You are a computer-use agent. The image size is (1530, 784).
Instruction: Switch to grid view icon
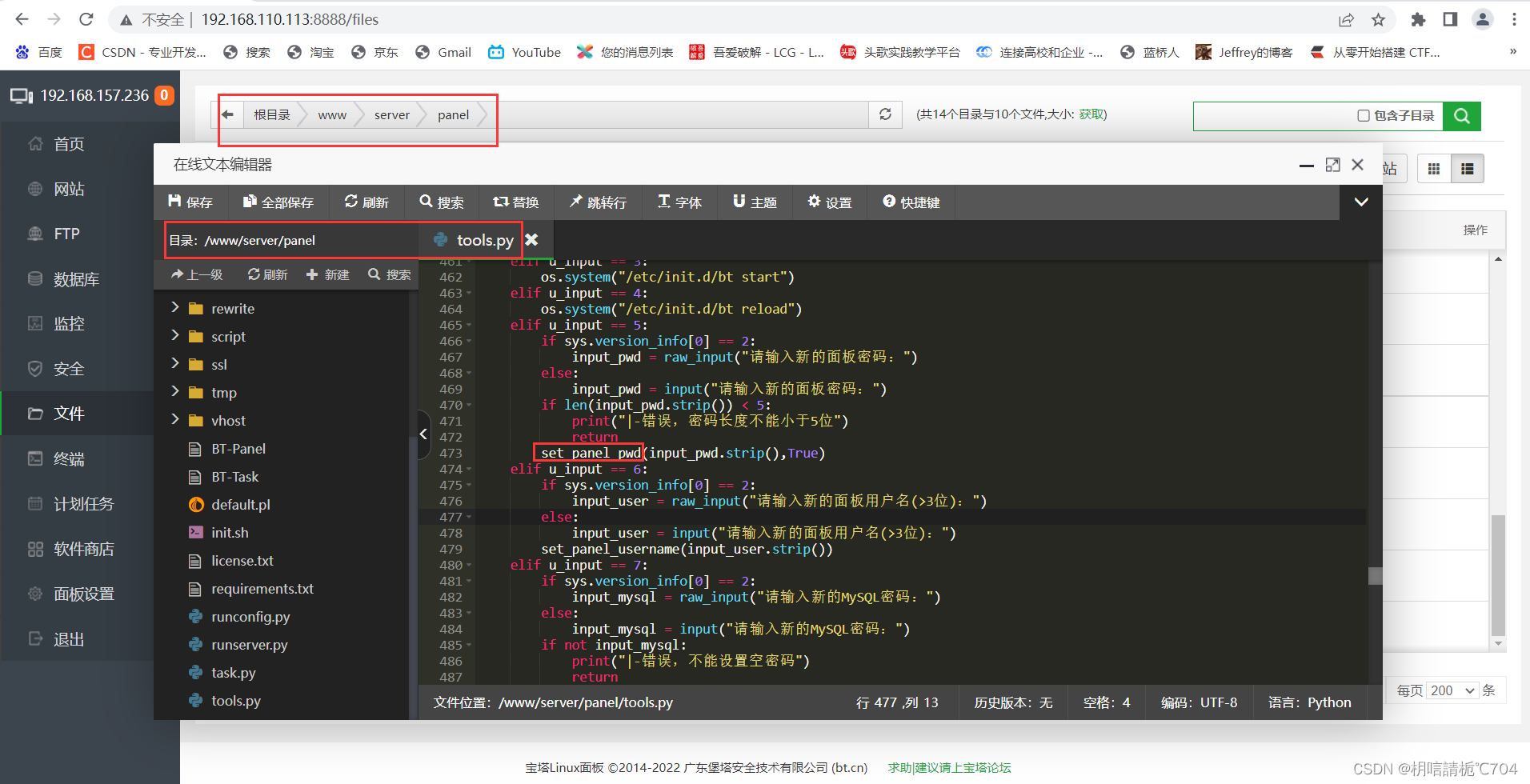pos(1434,169)
